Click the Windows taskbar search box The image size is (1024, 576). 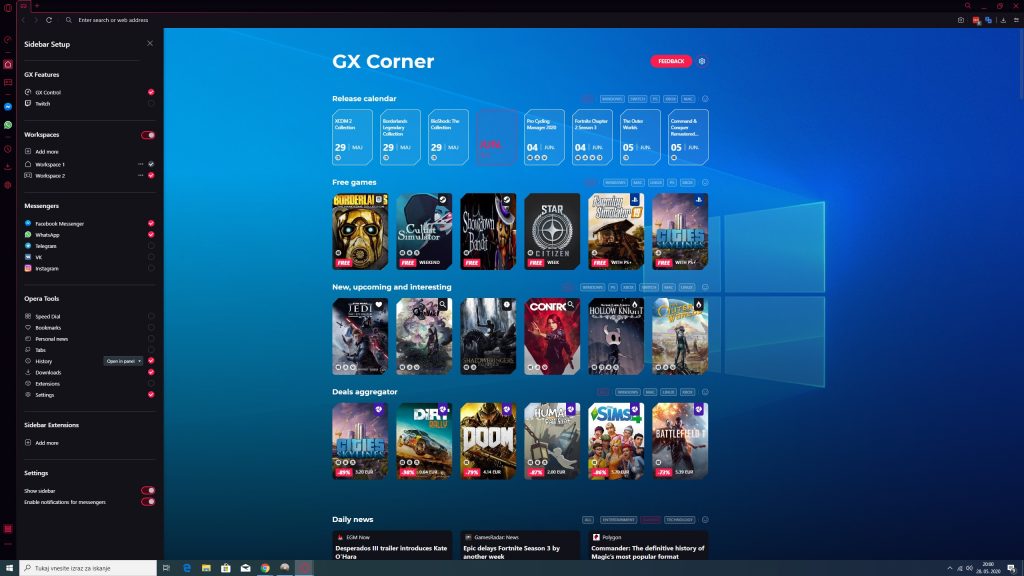88,568
